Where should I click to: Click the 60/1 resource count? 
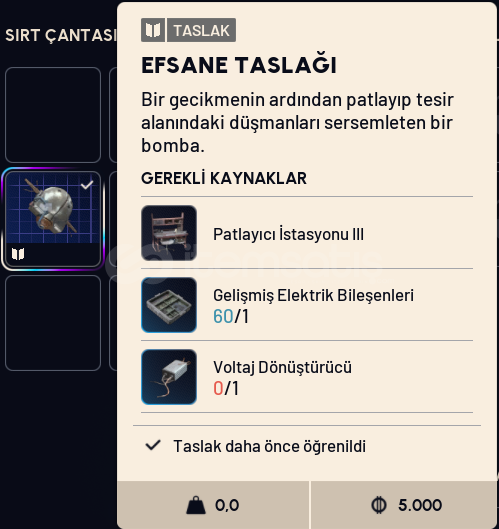click(231, 316)
